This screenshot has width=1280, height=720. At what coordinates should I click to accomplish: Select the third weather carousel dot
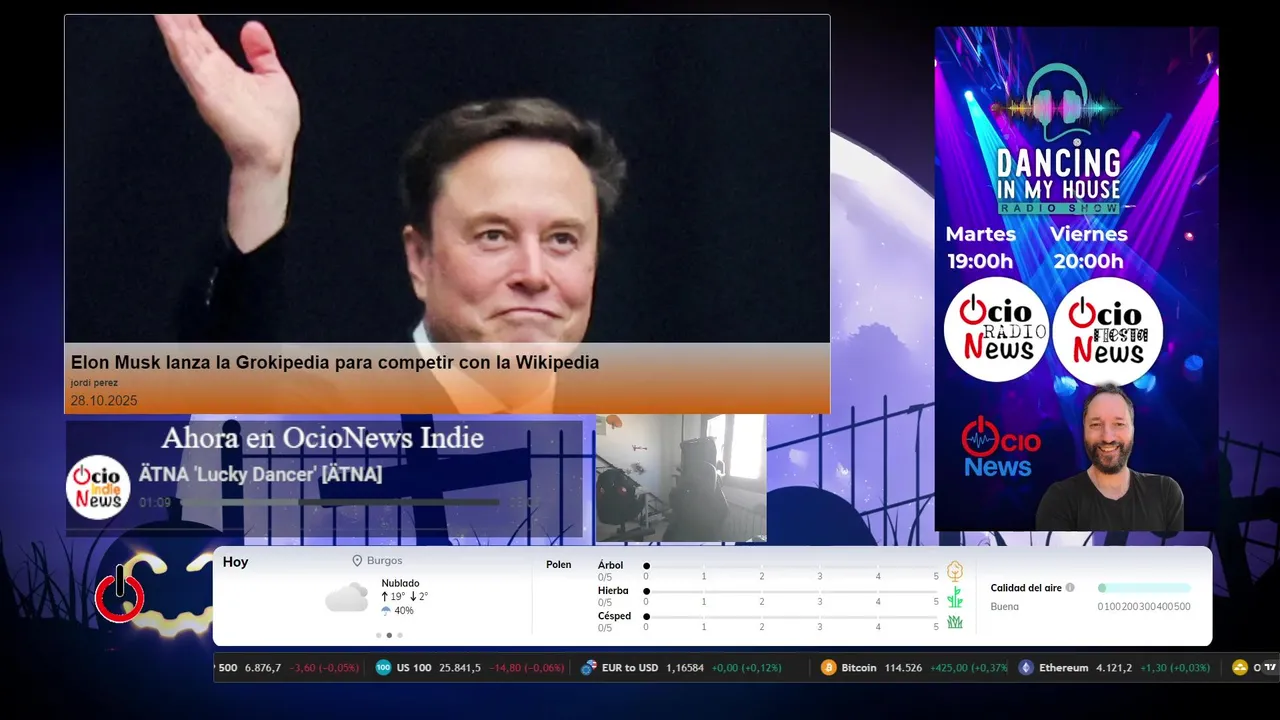pos(400,635)
